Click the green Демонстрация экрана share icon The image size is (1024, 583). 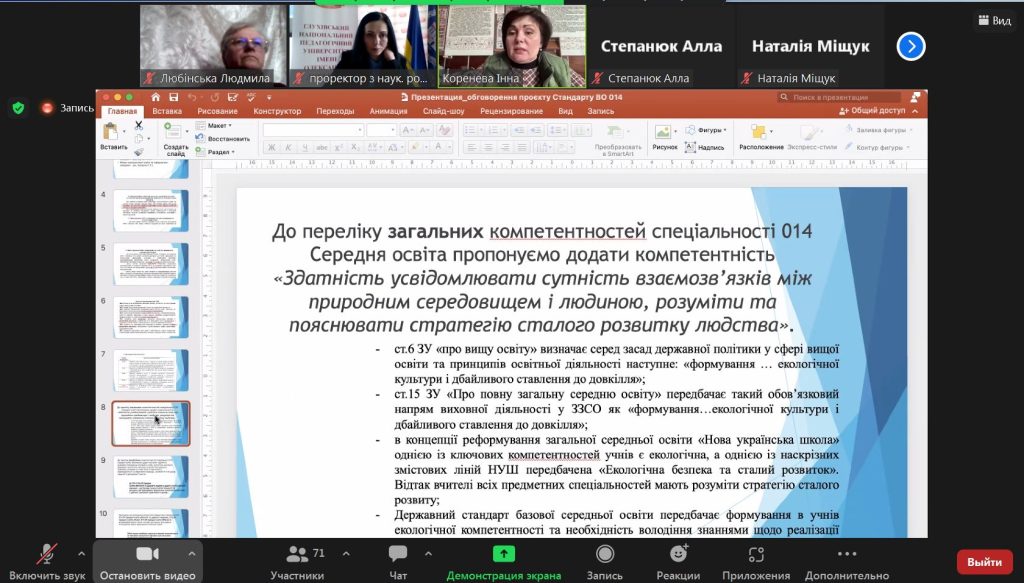(x=503, y=555)
